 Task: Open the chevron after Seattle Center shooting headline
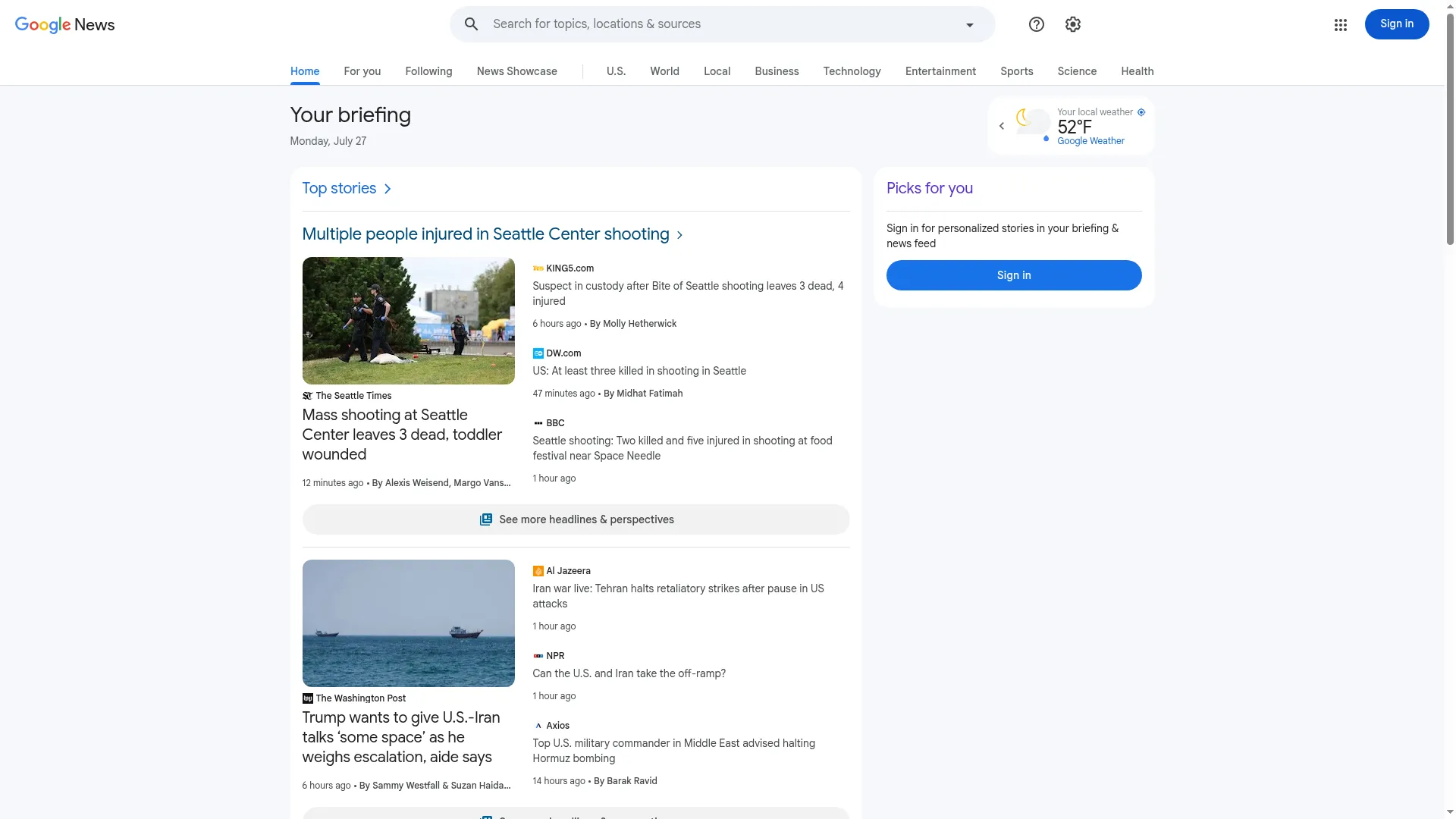click(679, 235)
